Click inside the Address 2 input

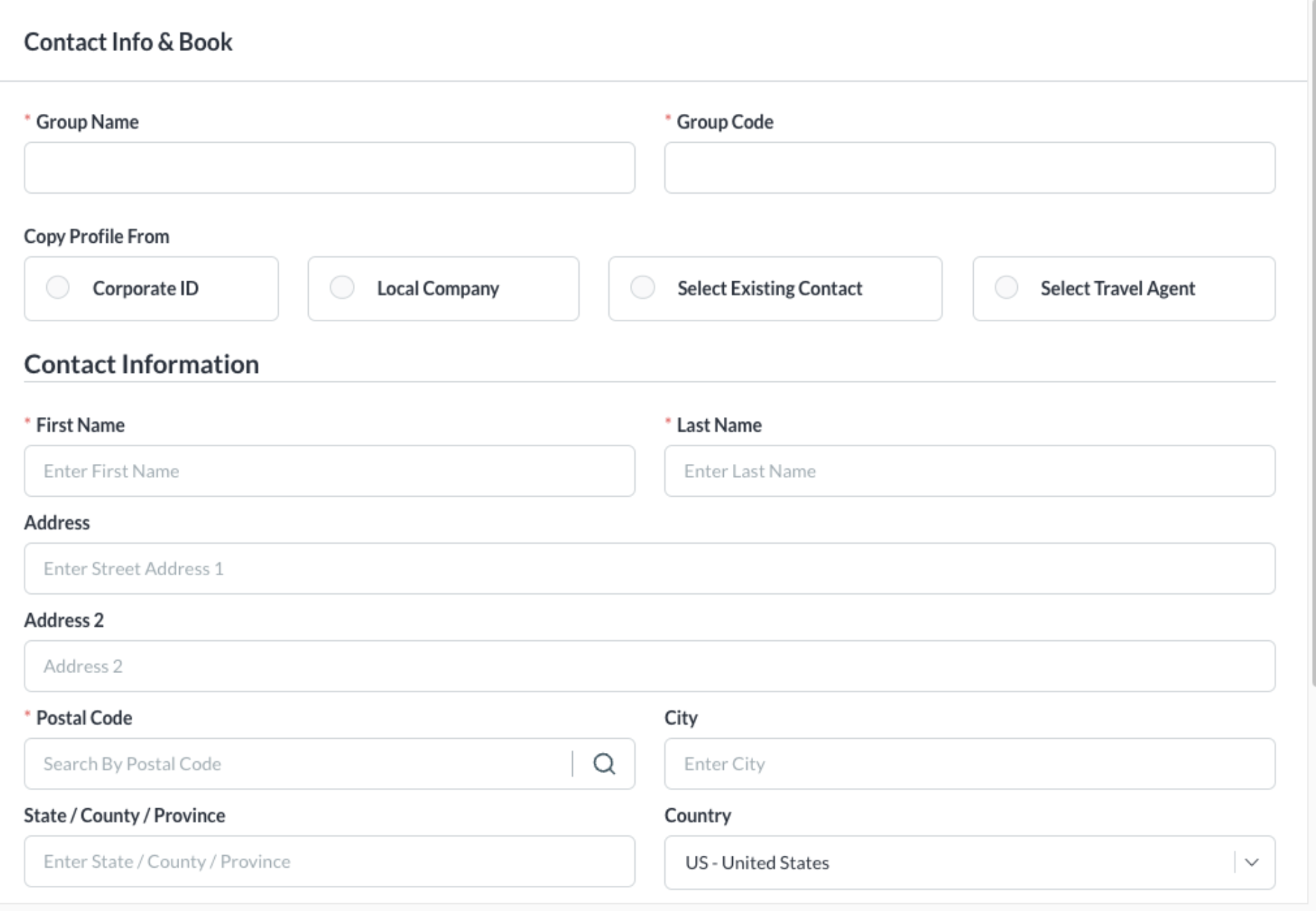tap(649, 666)
